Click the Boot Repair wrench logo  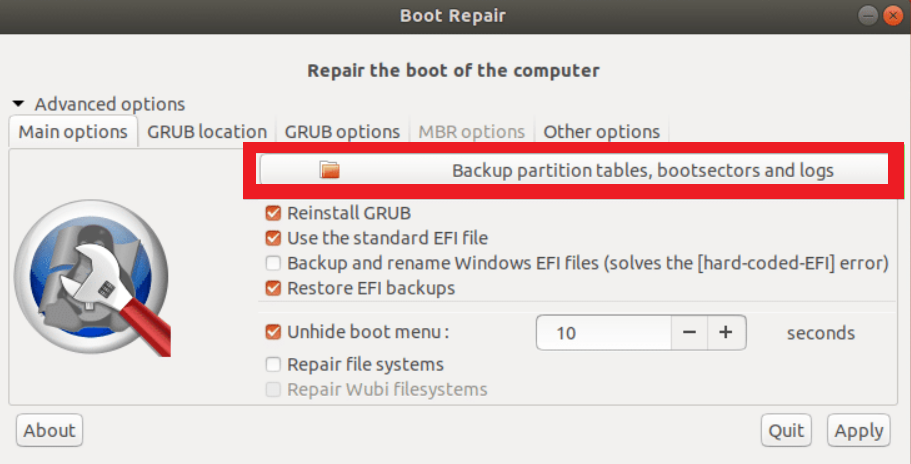pos(92,278)
